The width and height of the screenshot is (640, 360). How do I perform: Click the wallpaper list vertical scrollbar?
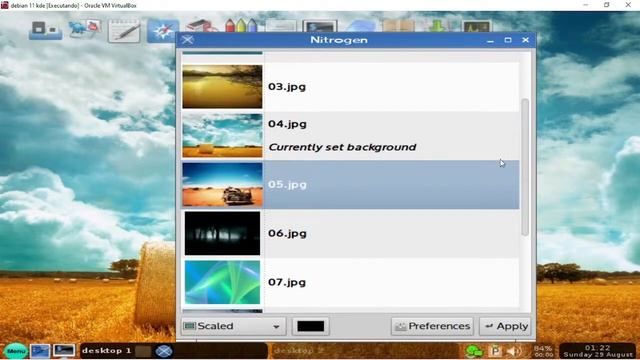tap(525, 167)
